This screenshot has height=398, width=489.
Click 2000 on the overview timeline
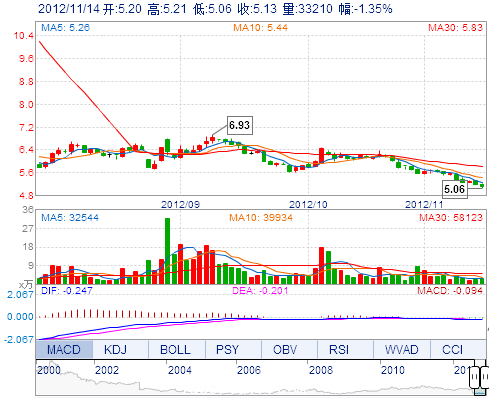(x=49, y=370)
